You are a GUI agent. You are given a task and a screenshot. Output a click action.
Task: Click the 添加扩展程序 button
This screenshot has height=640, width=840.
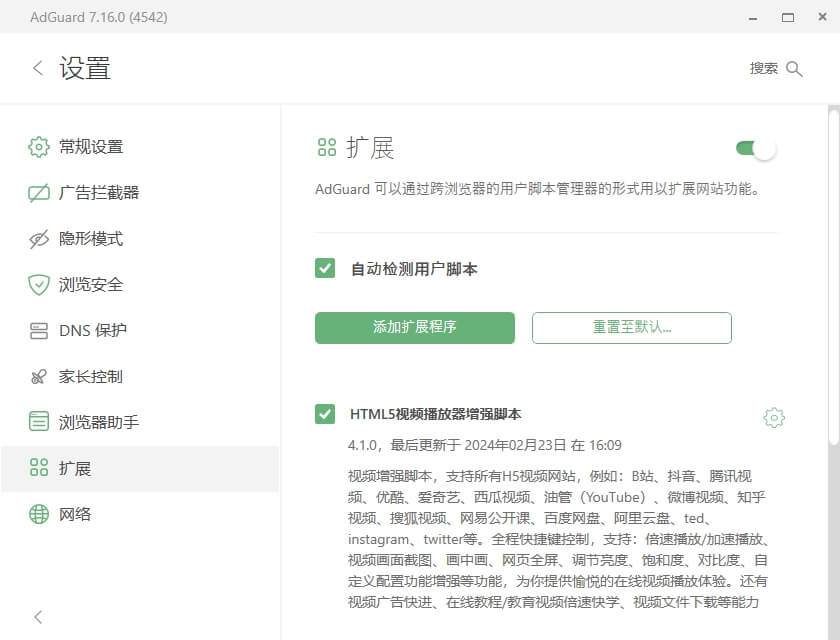[x=415, y=328]
